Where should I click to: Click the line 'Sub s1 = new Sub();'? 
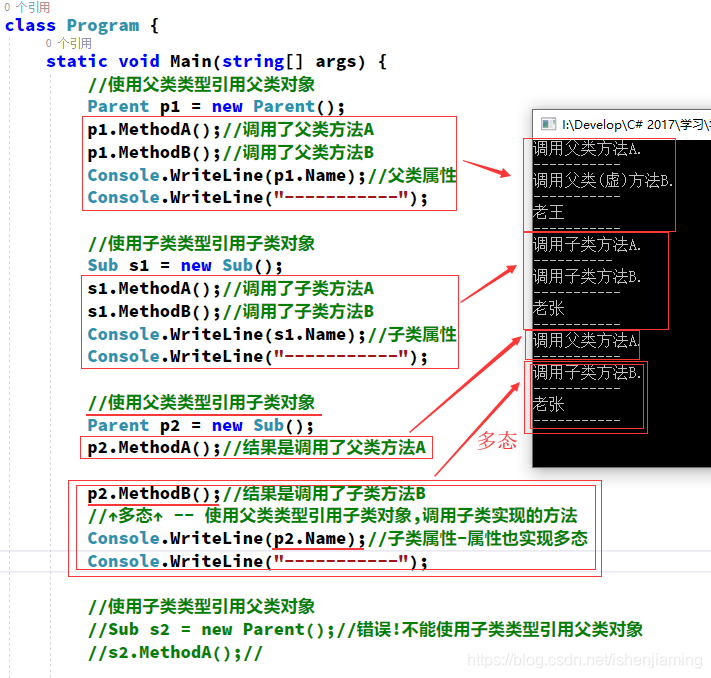(x=185, y=265)
